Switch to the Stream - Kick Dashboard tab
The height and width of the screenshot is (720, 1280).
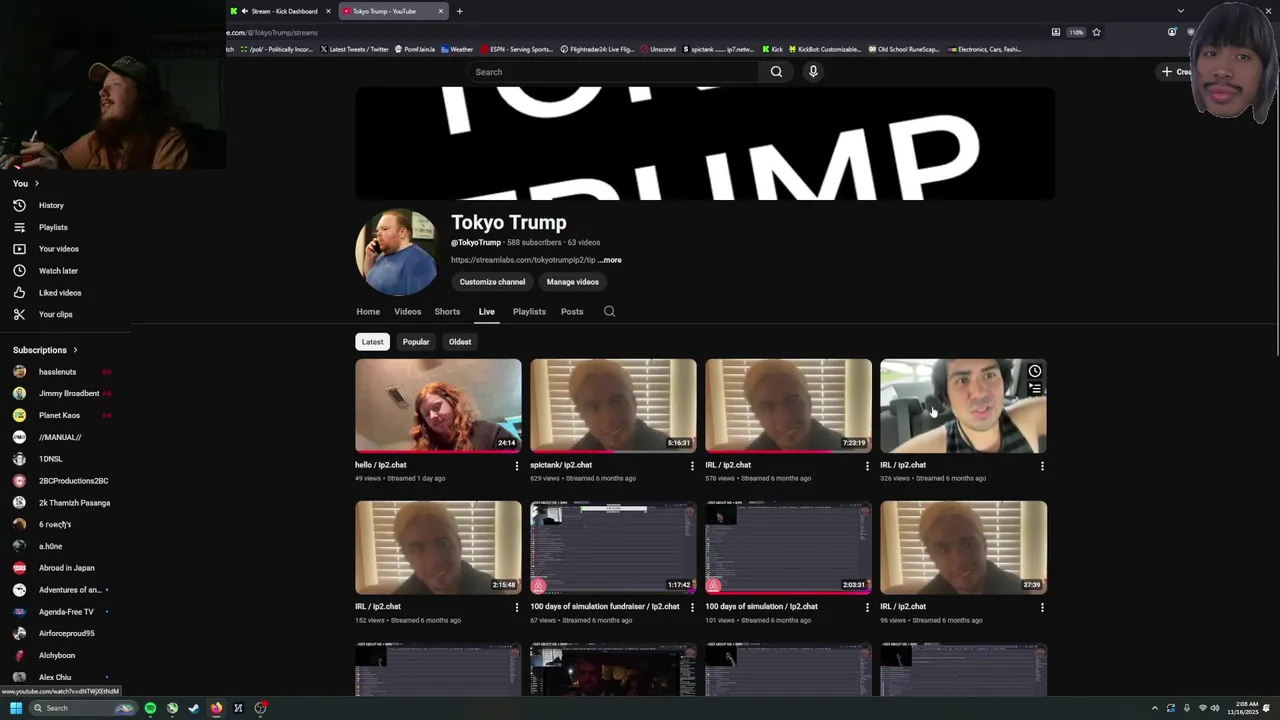[280, 11]
